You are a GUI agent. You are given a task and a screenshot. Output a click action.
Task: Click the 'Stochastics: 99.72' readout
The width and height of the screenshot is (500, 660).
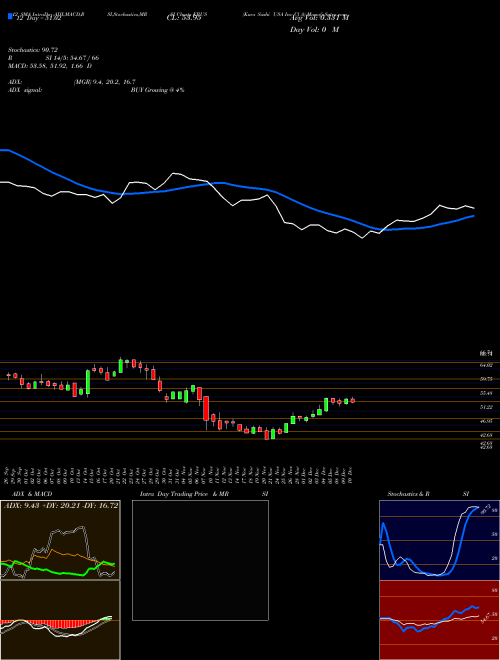click(32, 50)
